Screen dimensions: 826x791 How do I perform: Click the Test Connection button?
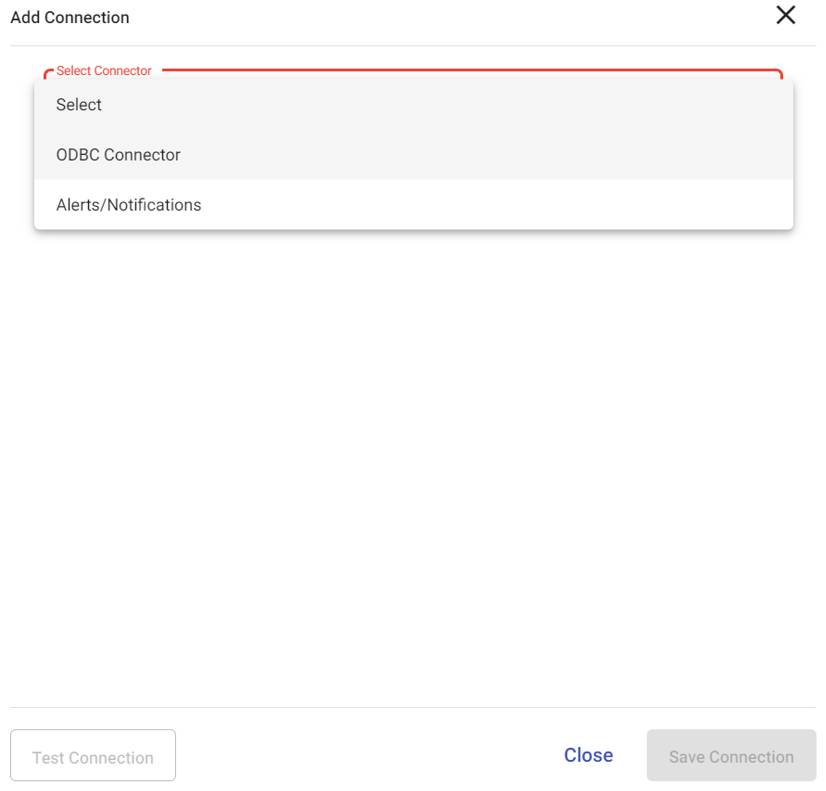pyautogui.click(x=93, y=755)
